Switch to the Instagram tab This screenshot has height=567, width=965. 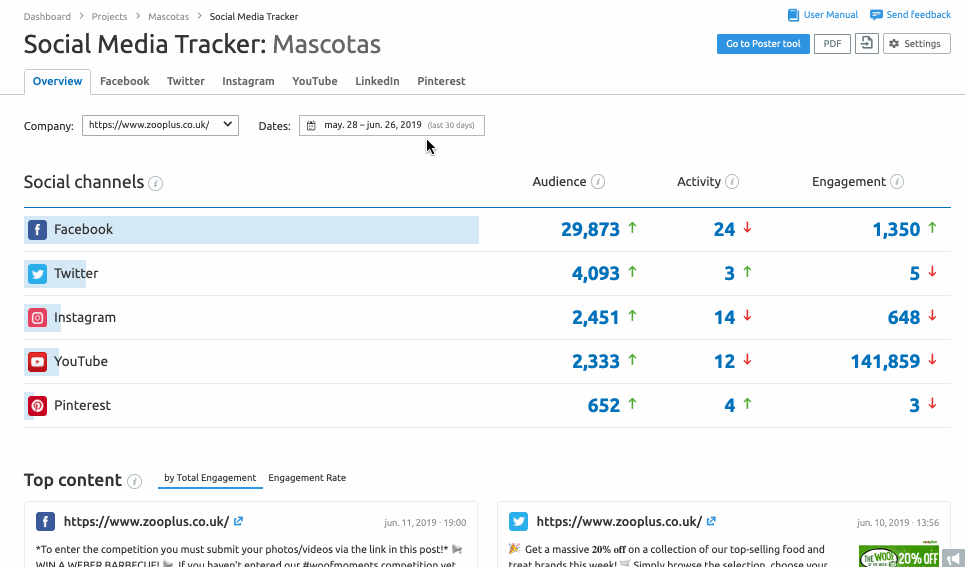[x=248, y=81]
